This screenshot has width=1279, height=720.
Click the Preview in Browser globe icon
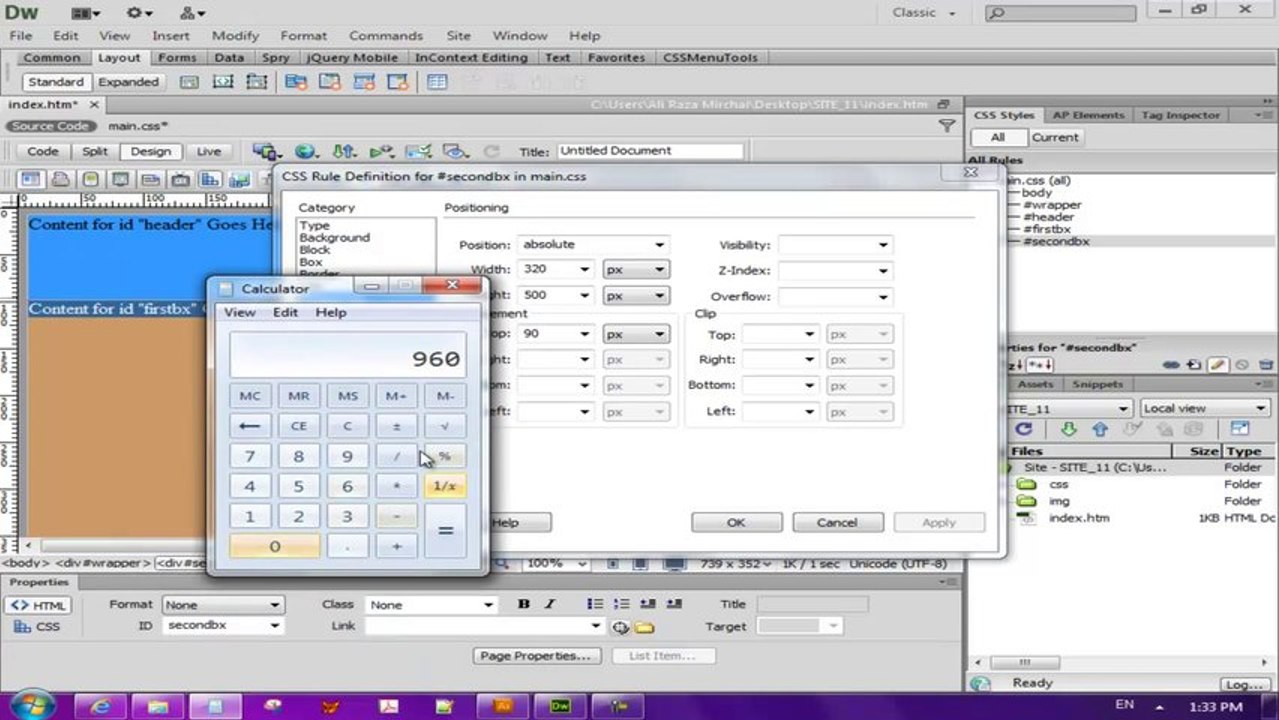(306, 152)
